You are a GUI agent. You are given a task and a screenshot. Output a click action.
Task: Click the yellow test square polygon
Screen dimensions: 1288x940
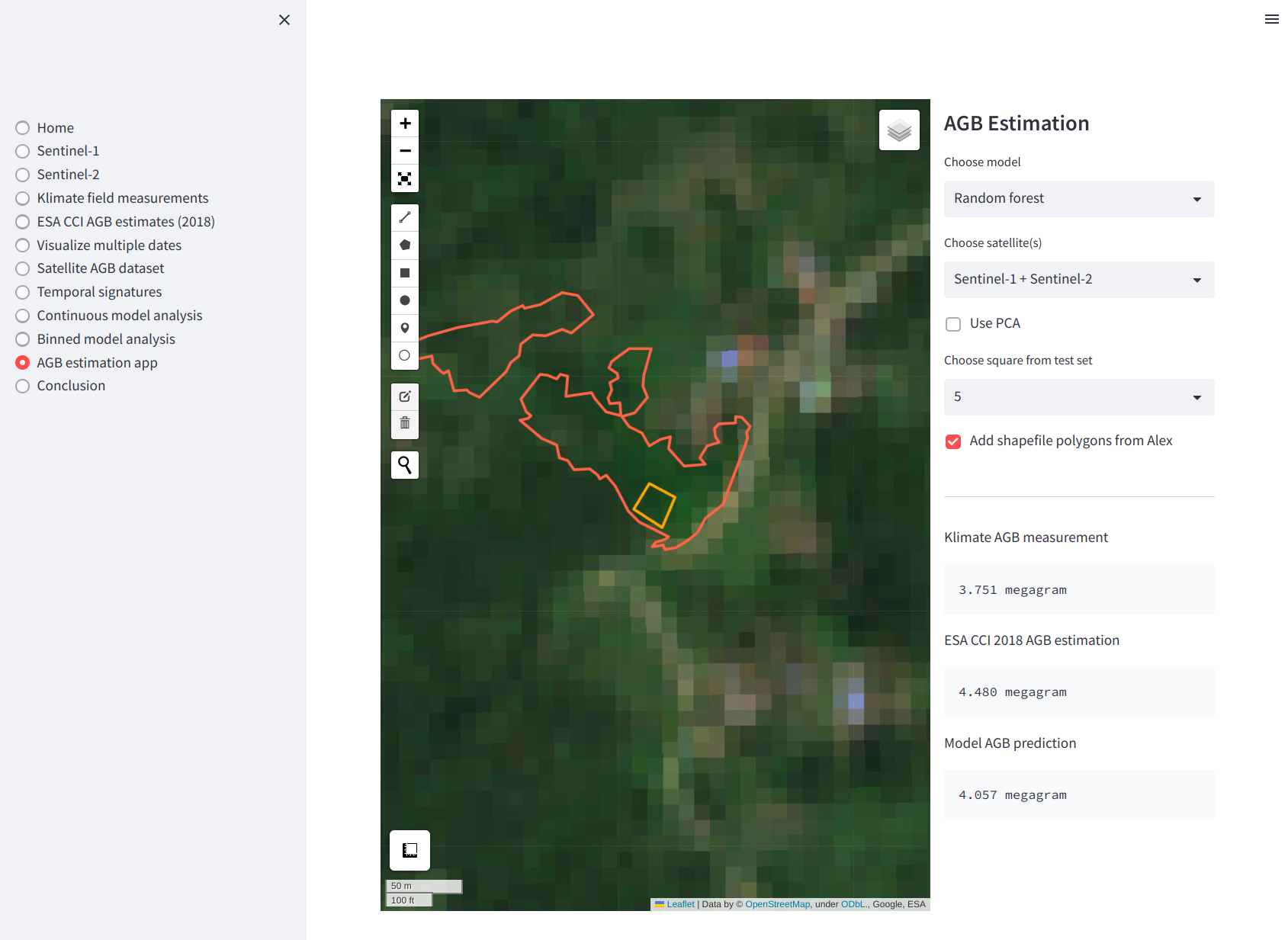(654, 505)
